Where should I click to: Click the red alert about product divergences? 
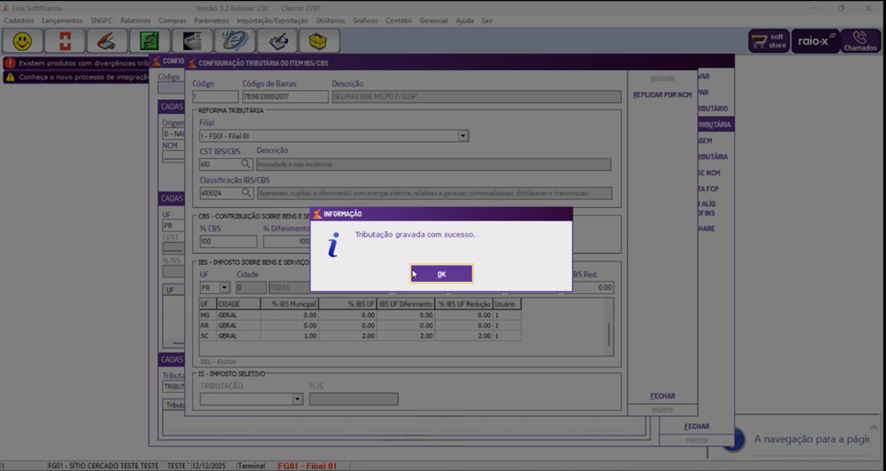point(76,63)
